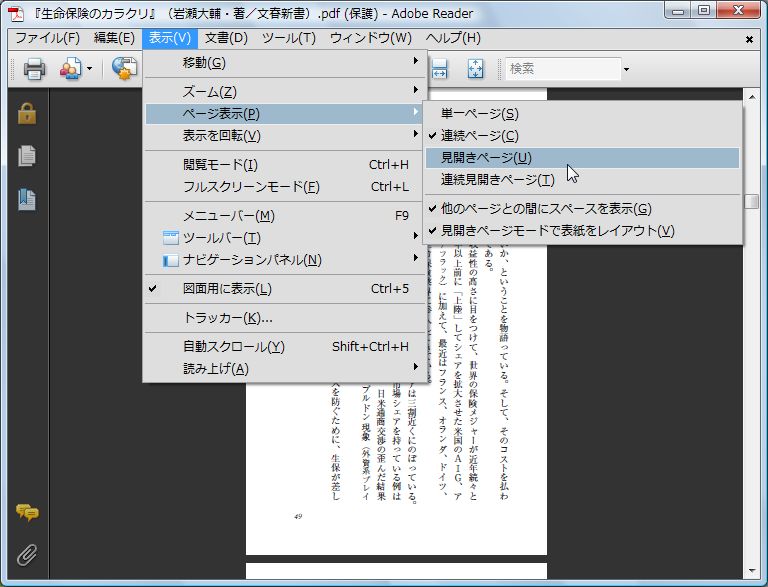Open the Attachments paperclip sidebar icon
The image size is (768, 587).
tap(27, 555)
